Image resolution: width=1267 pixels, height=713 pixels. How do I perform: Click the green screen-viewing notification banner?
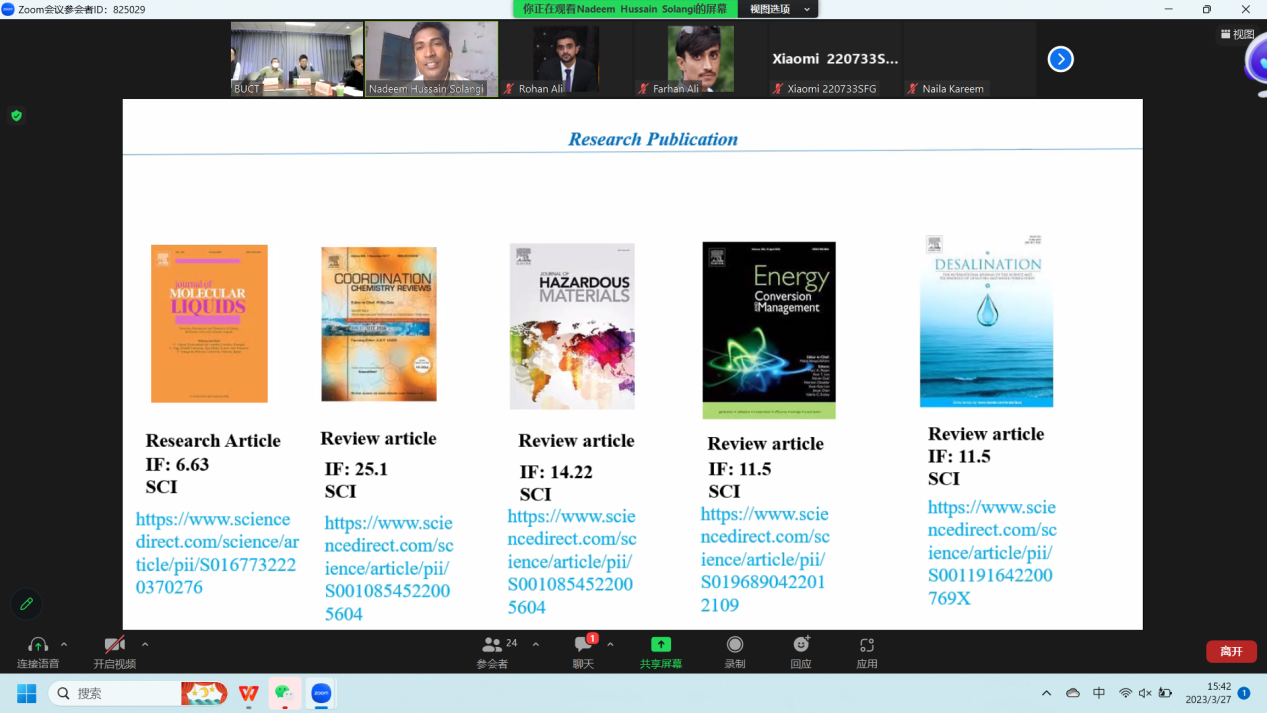click(626, 9)
